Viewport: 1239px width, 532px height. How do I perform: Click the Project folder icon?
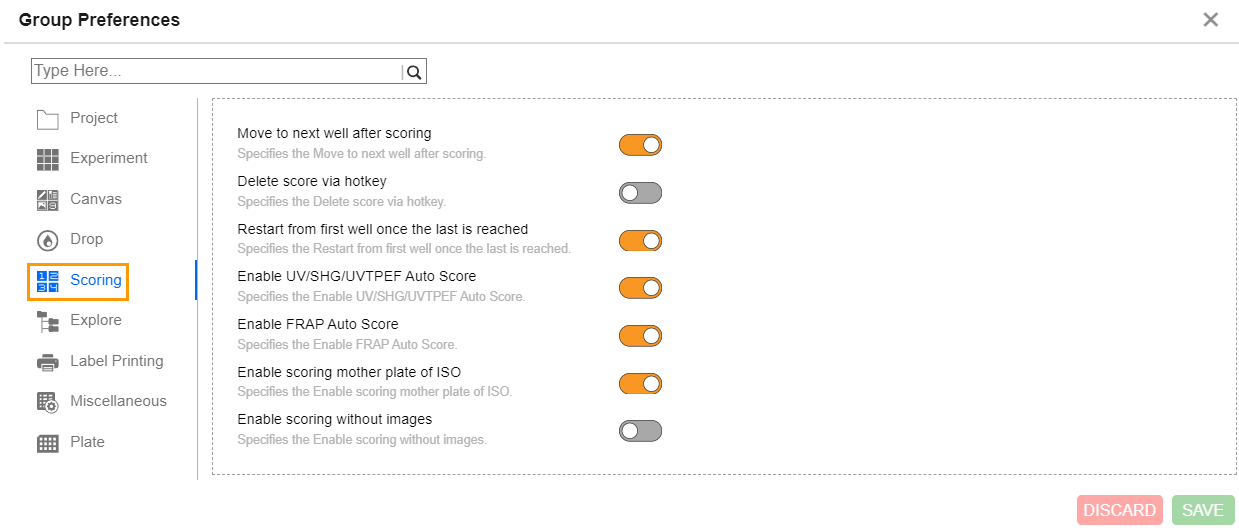tap(48, 120)
